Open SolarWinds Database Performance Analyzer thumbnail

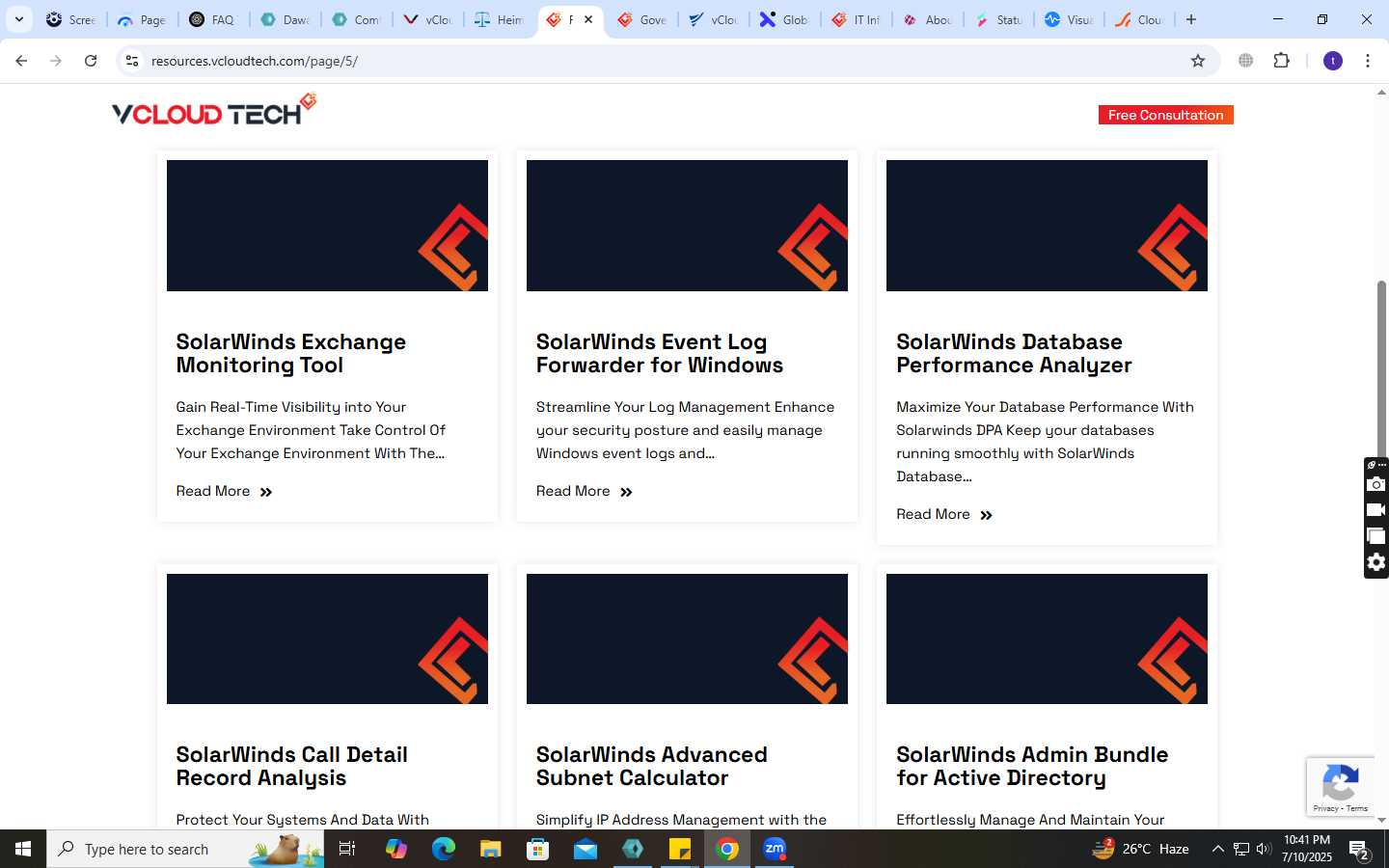pyautogui.click(x=1047, y=226)
